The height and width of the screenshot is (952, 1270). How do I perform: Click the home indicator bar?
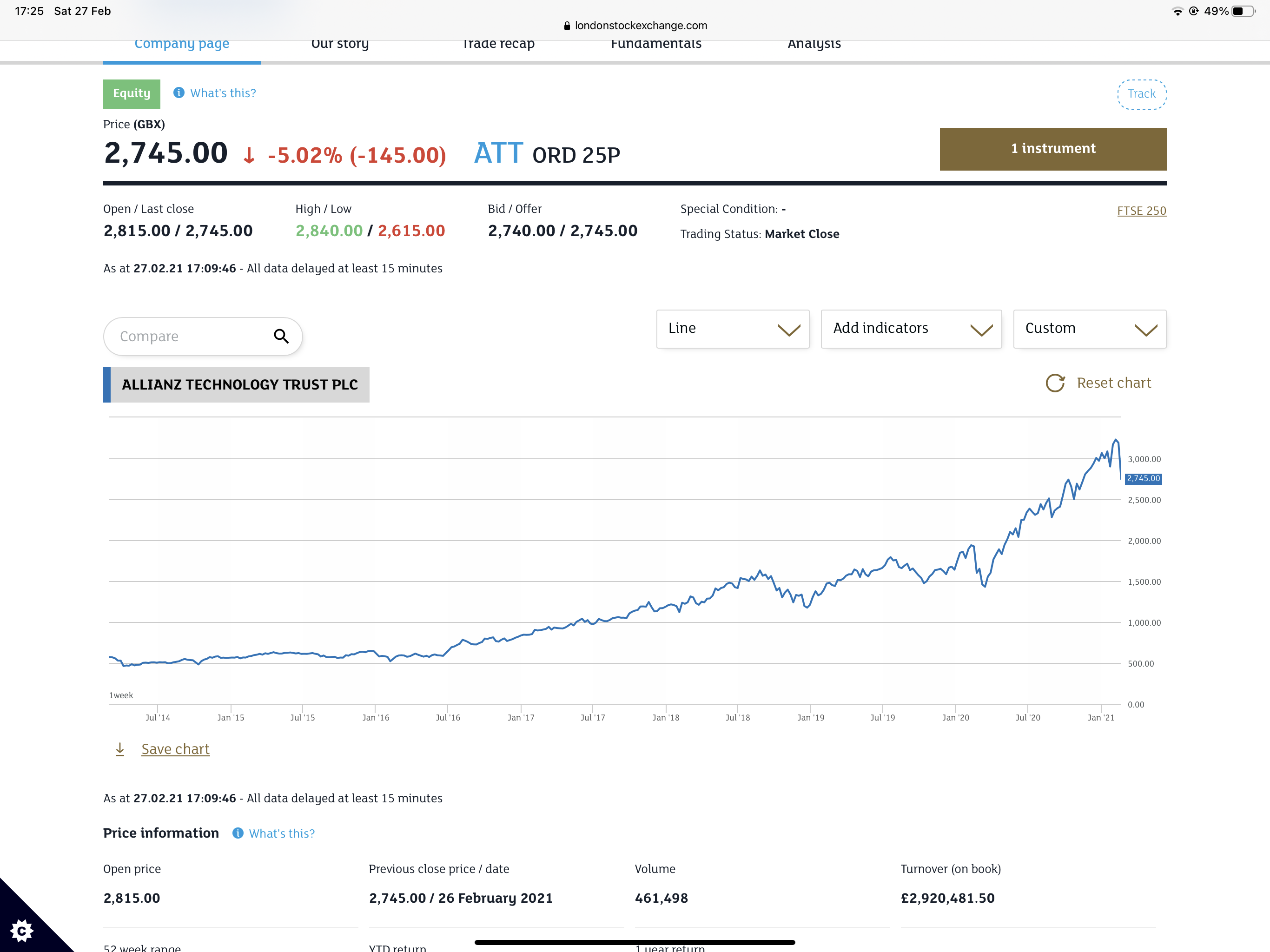[635, 942]
